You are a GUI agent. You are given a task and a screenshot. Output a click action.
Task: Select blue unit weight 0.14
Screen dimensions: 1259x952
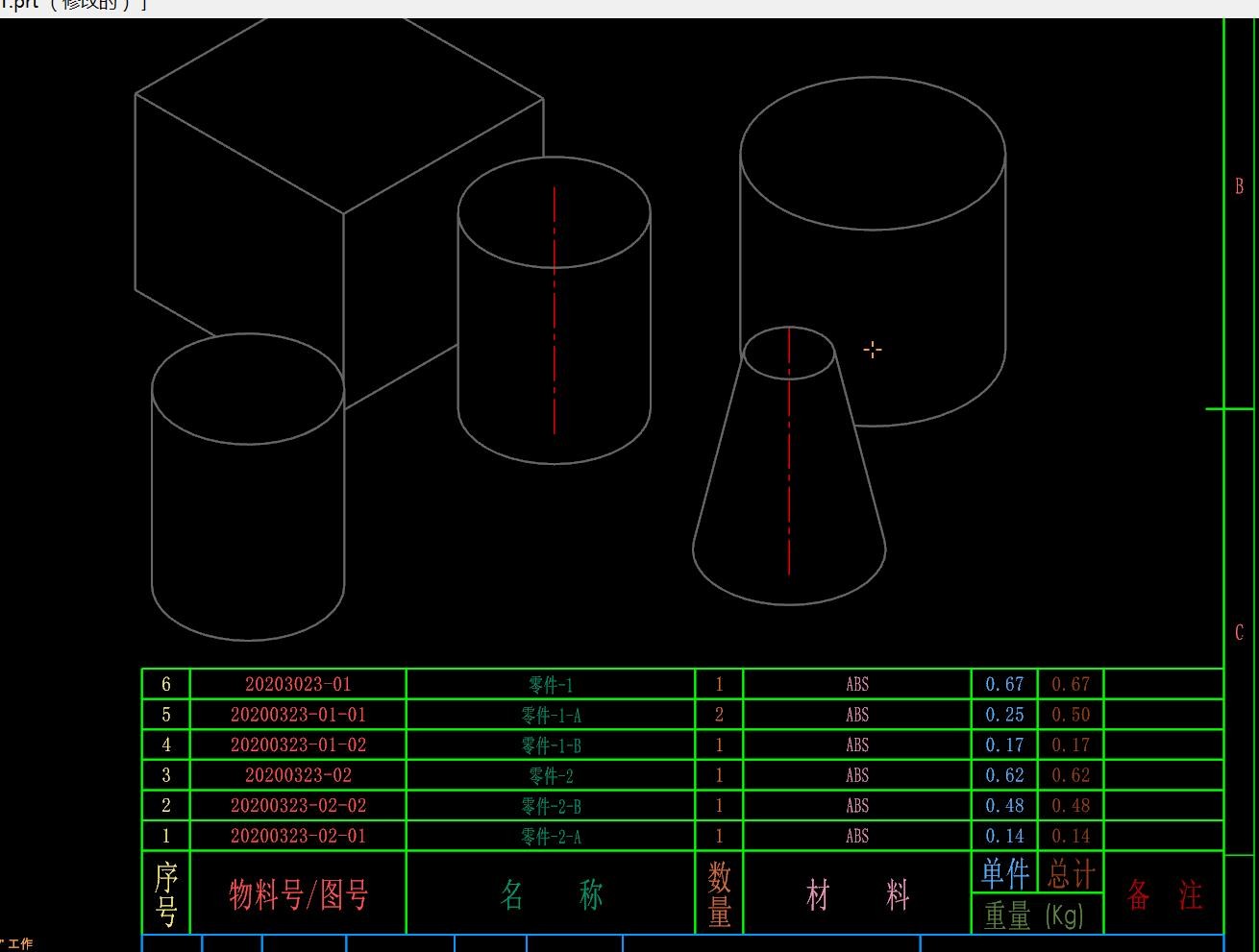[1004, 836]
